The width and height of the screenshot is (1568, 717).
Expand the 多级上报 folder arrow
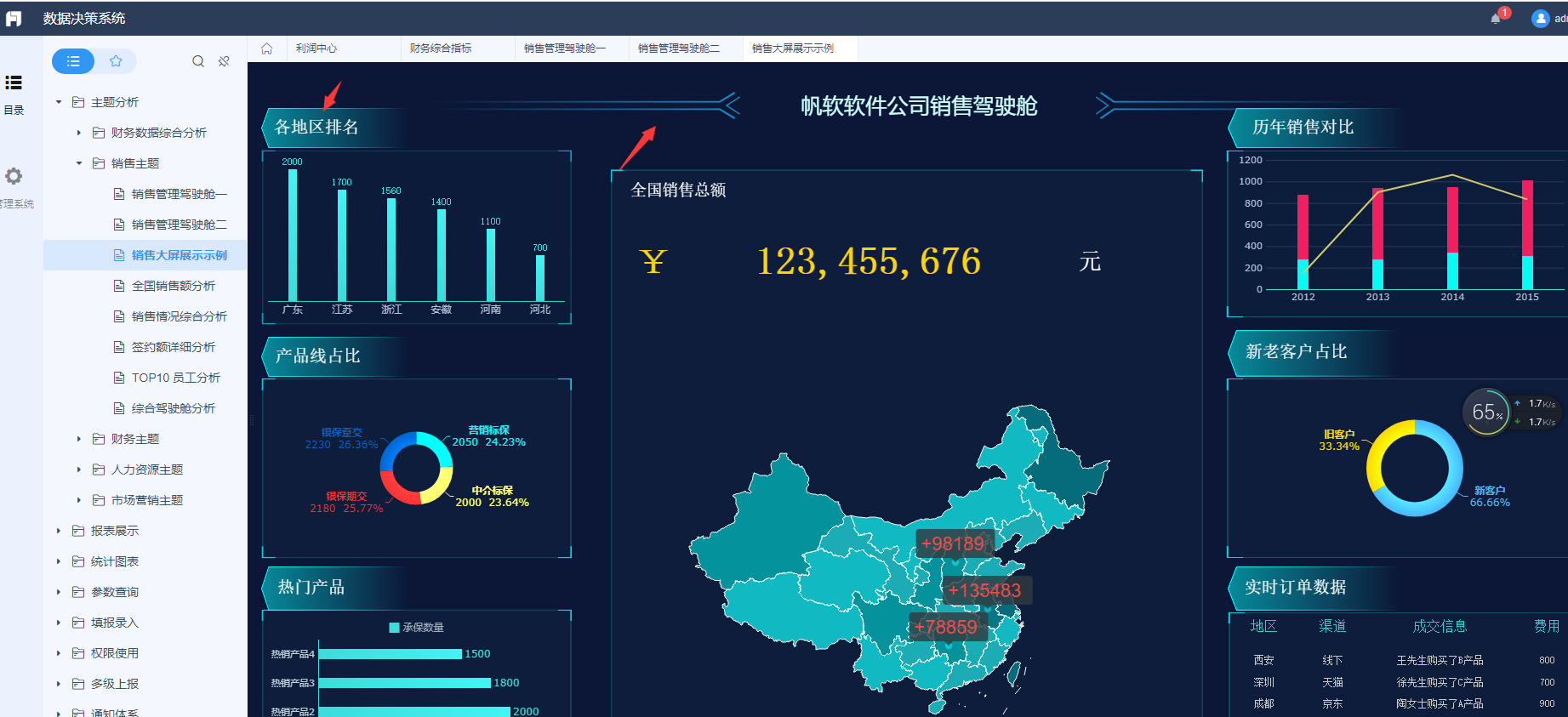pyautogui.click(x=59, y=684)
